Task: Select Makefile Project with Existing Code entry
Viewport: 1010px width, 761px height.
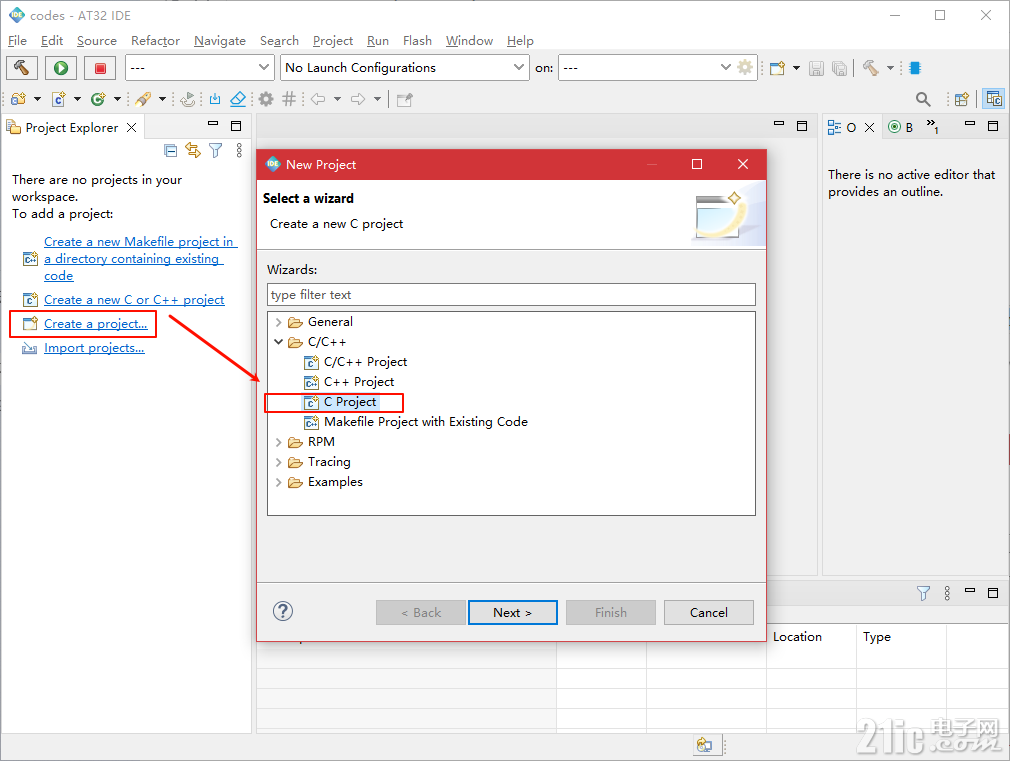Action: pyautogui.click(x=426, y=422)
